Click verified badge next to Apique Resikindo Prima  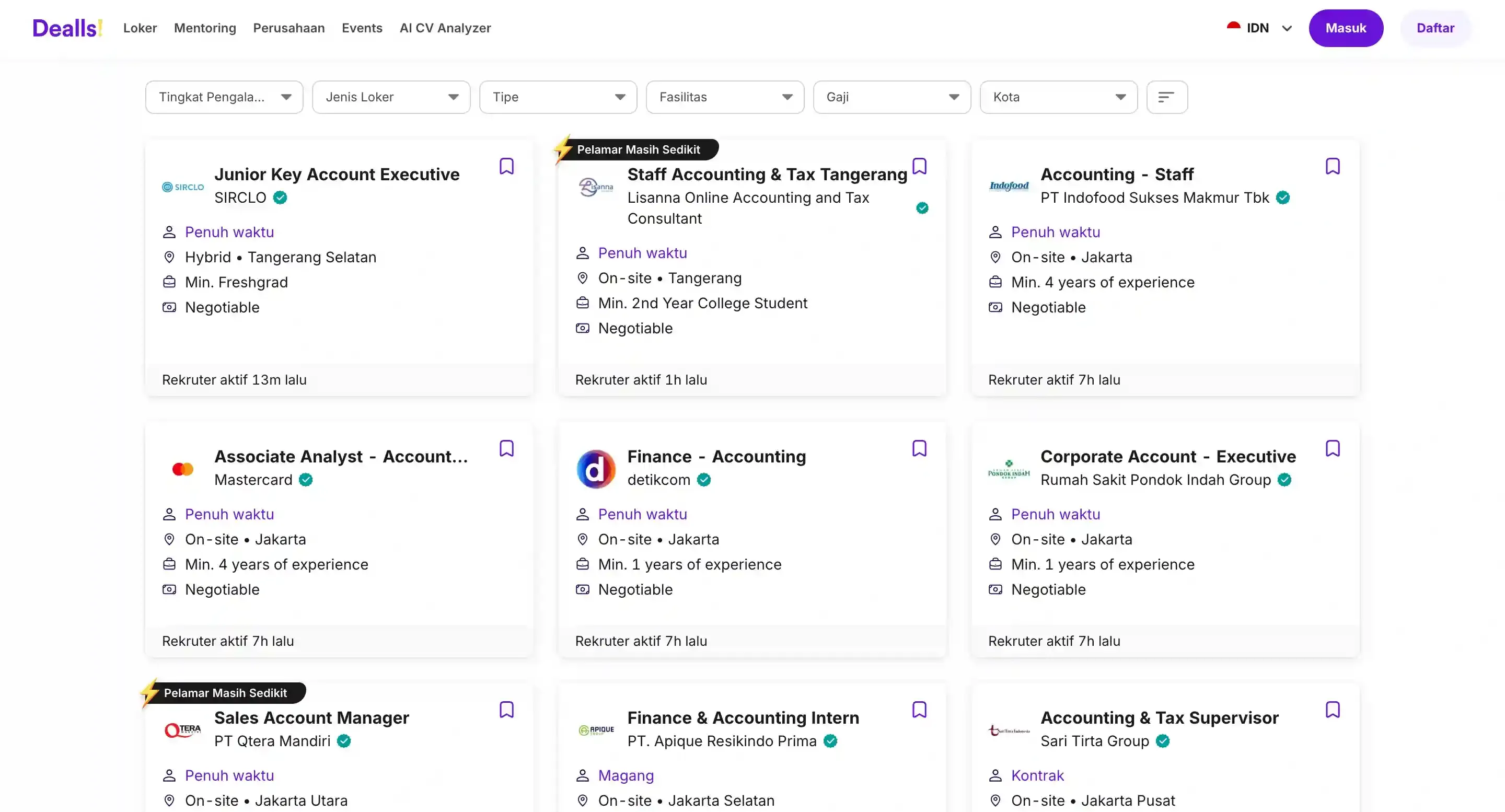[x=830, y=741]
